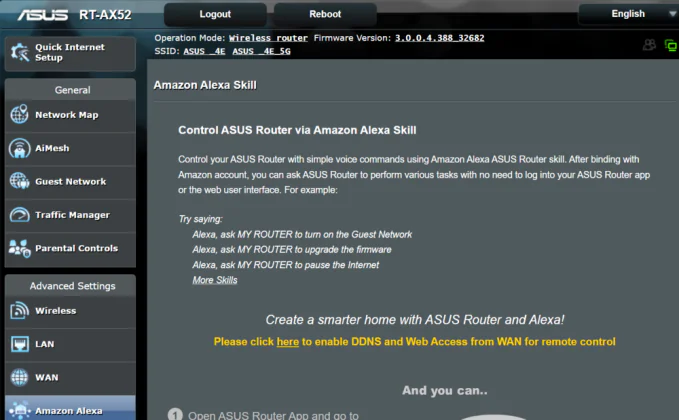
Task: Click the General section header
Action: pos(72,90)
